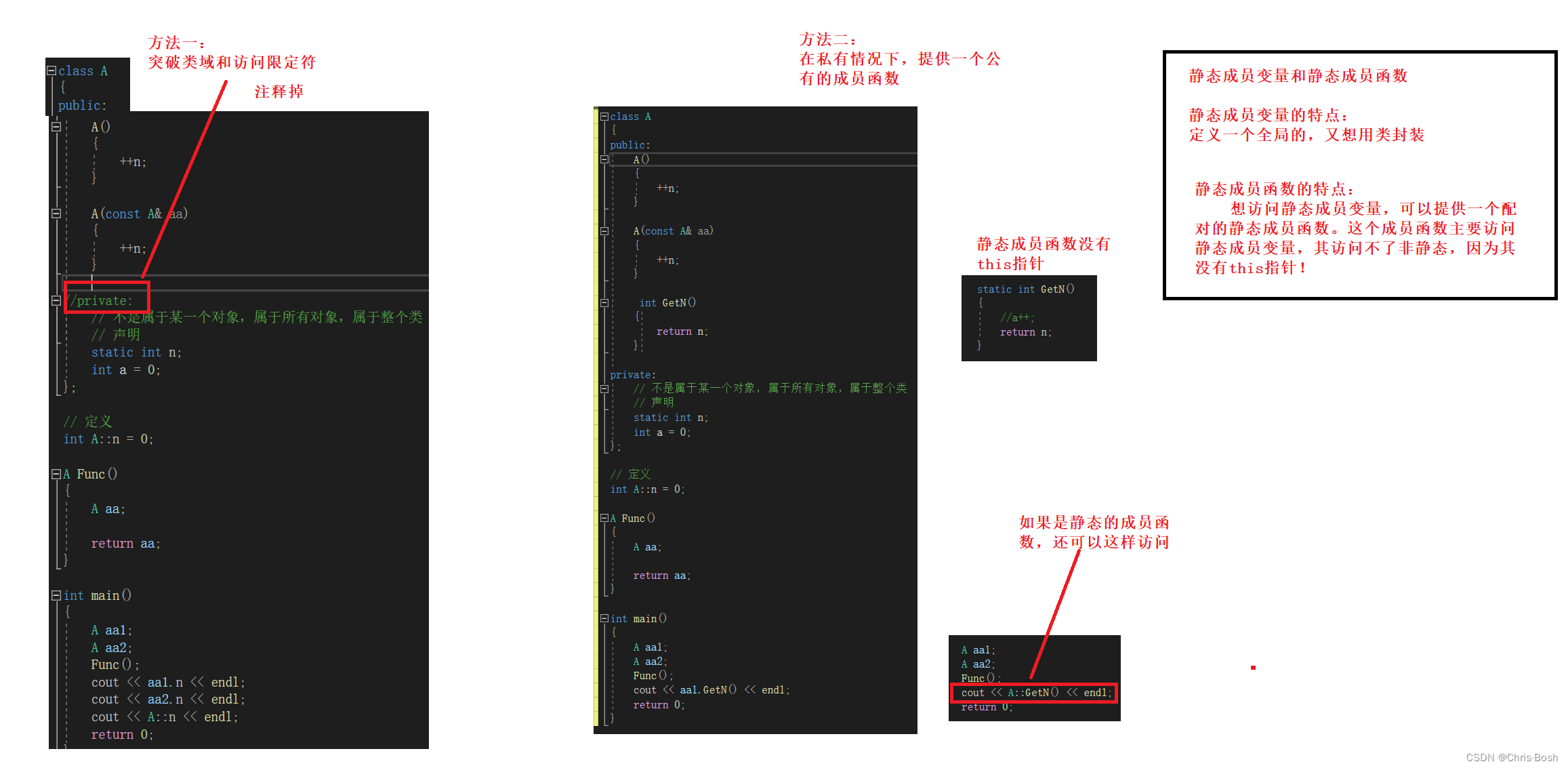Click 'return 0;' in the method-two code main

coord(659,705)
